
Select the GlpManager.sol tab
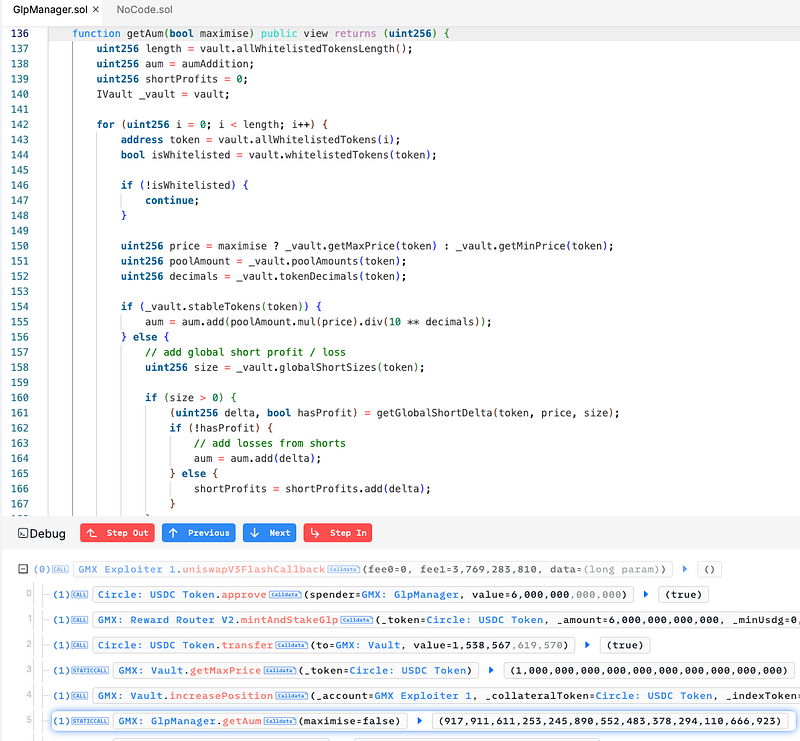pos(43,10)
